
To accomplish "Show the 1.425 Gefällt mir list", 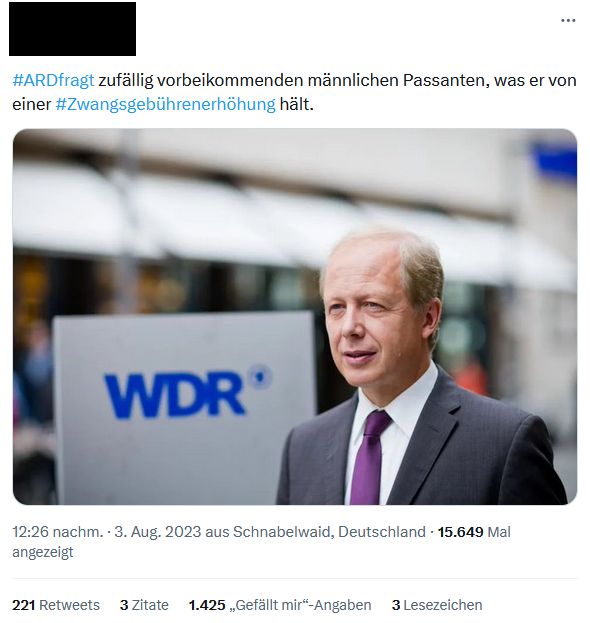I will (280, 605).
